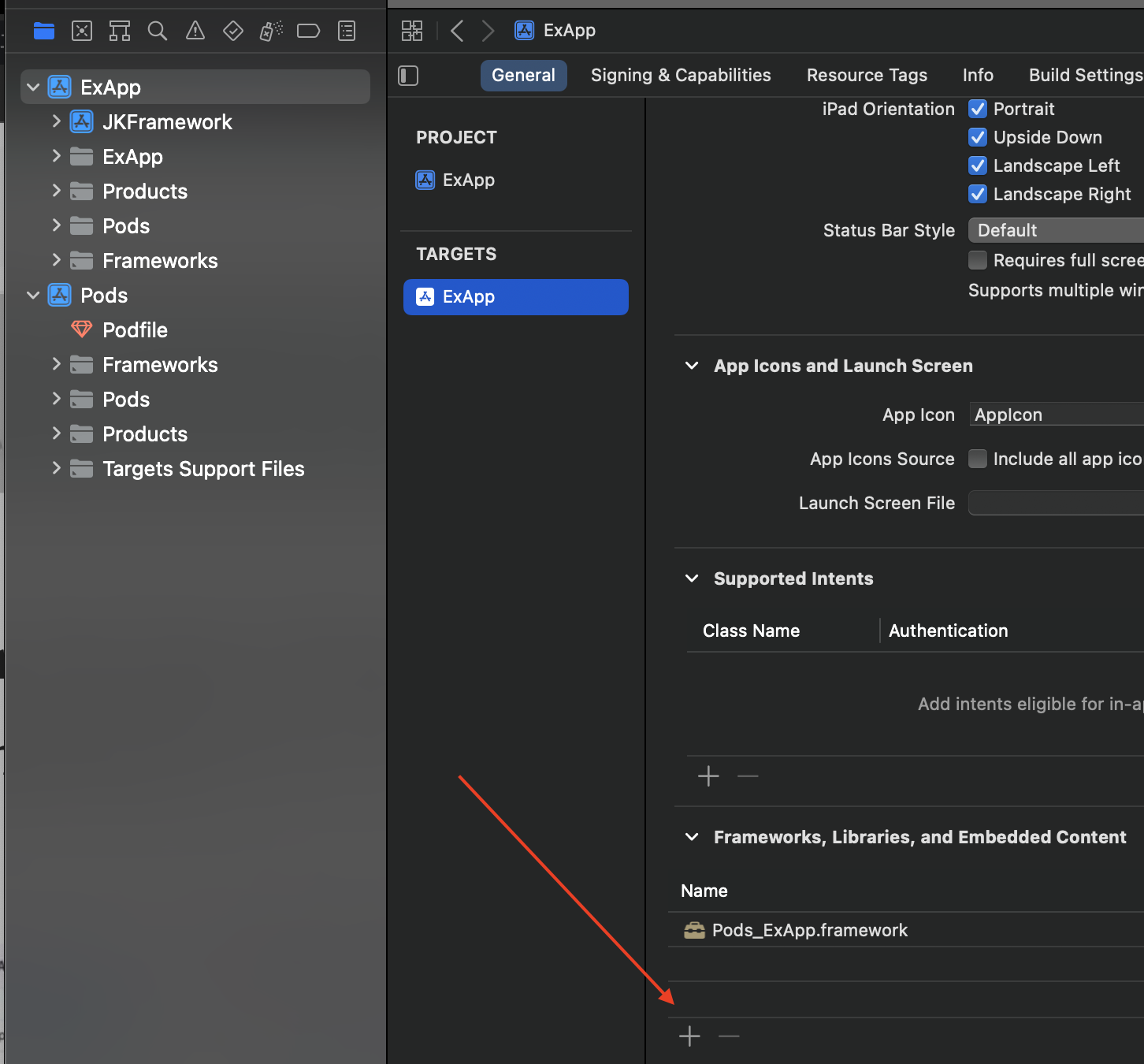Enable Include all app icon assets checkbox
Screen dimensions: 1144x1064
(978, 459)
